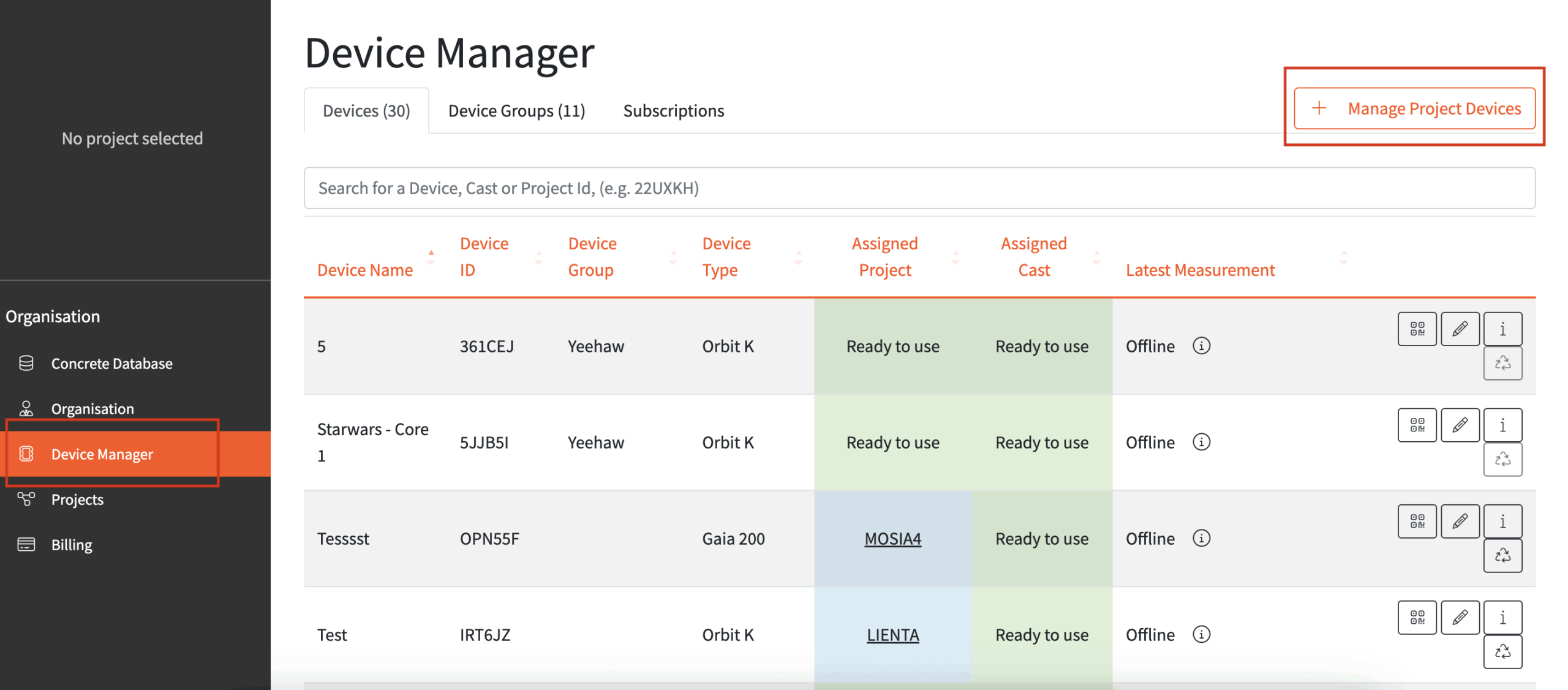
Task: Switch to the Device Groups tab
Action: coord(516,110)
